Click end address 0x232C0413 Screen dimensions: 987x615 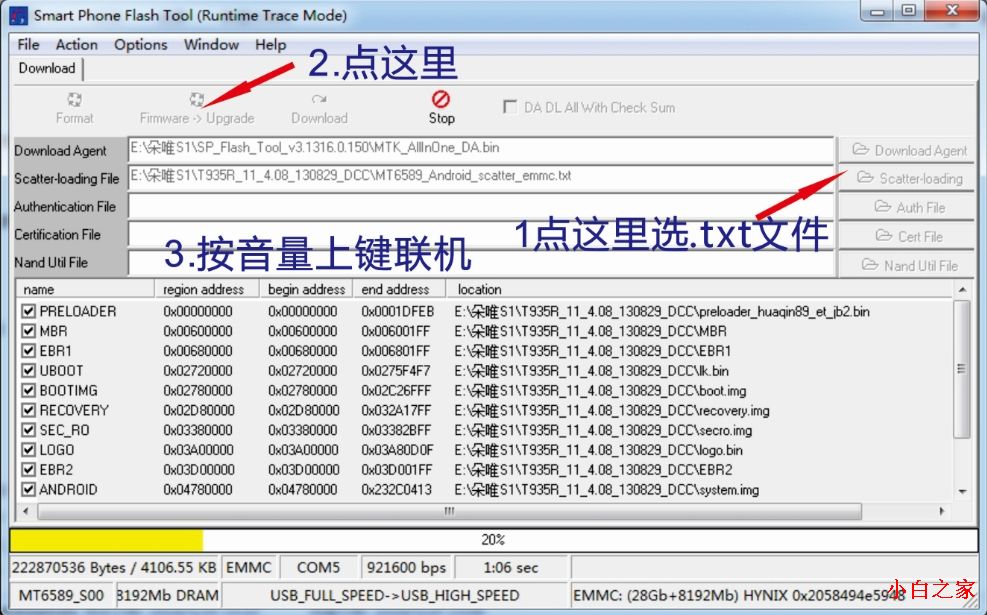tap(397, 490)
